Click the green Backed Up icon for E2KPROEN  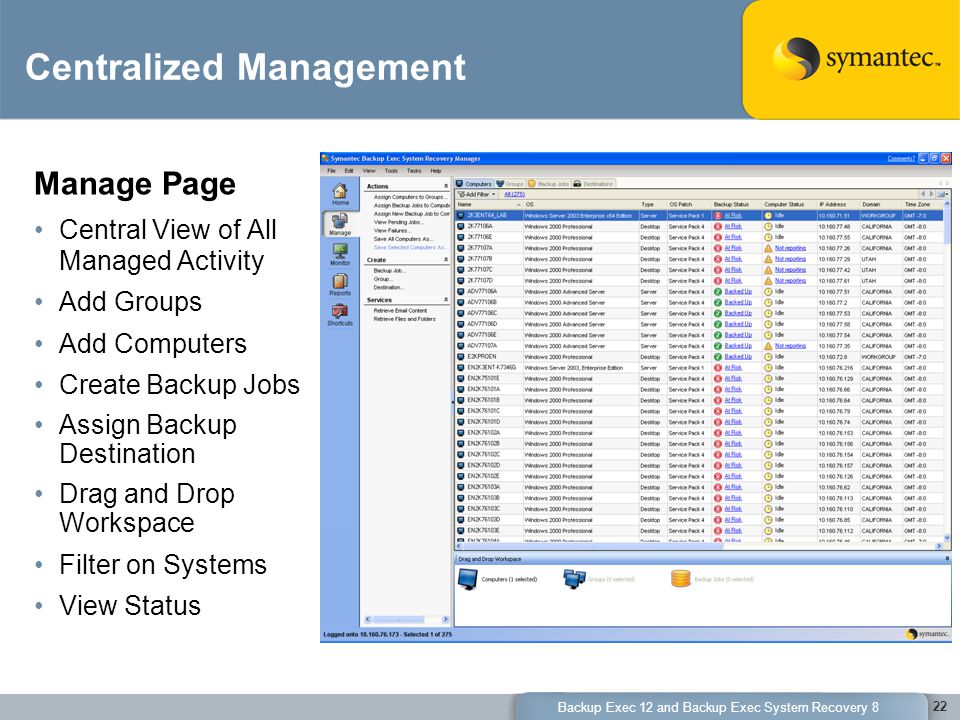tap(718, 356)
